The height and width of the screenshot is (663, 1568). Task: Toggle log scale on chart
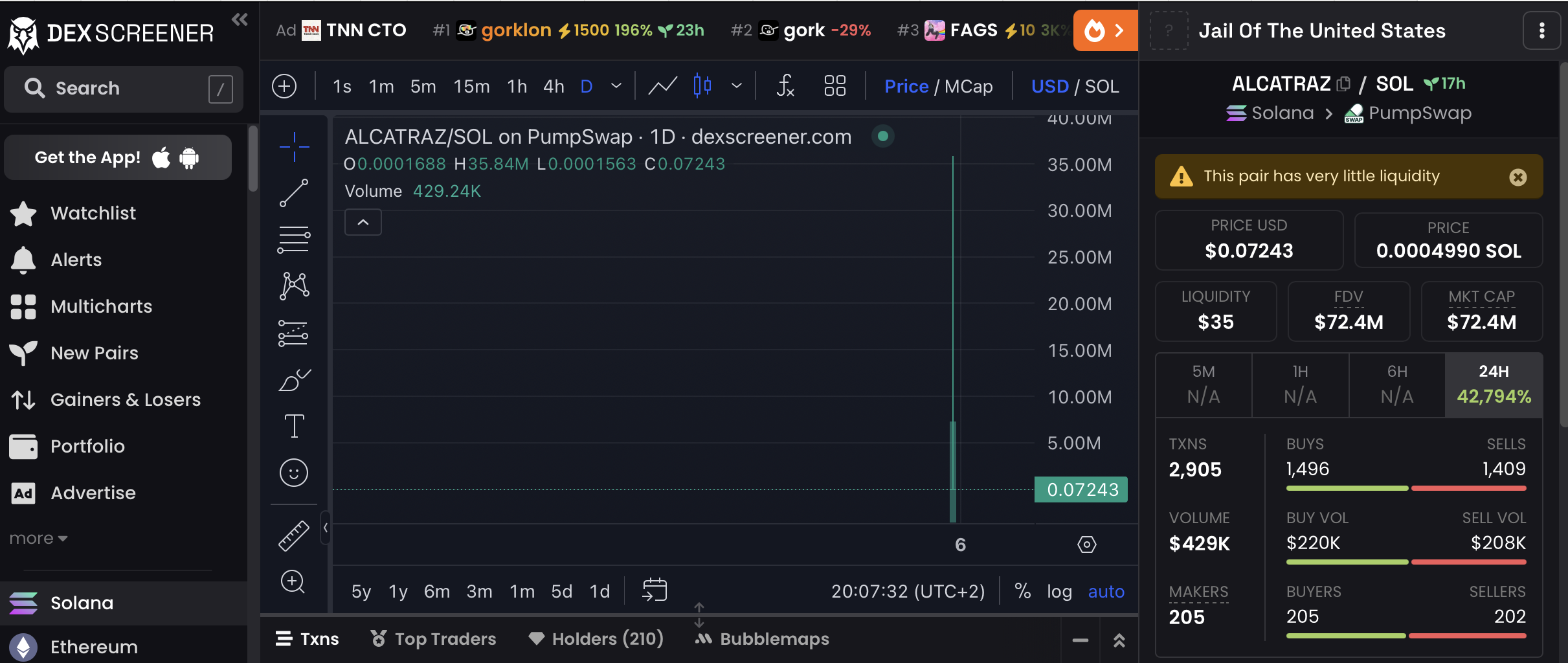1060,591
